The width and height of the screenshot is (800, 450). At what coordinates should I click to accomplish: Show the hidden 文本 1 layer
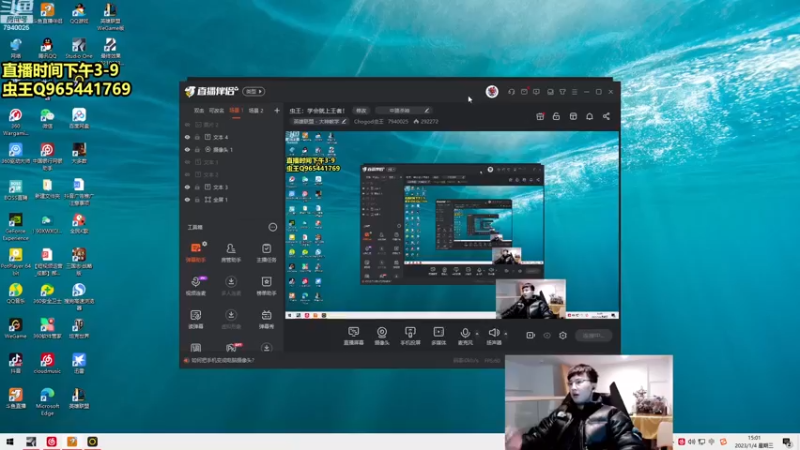click(187, 162)
